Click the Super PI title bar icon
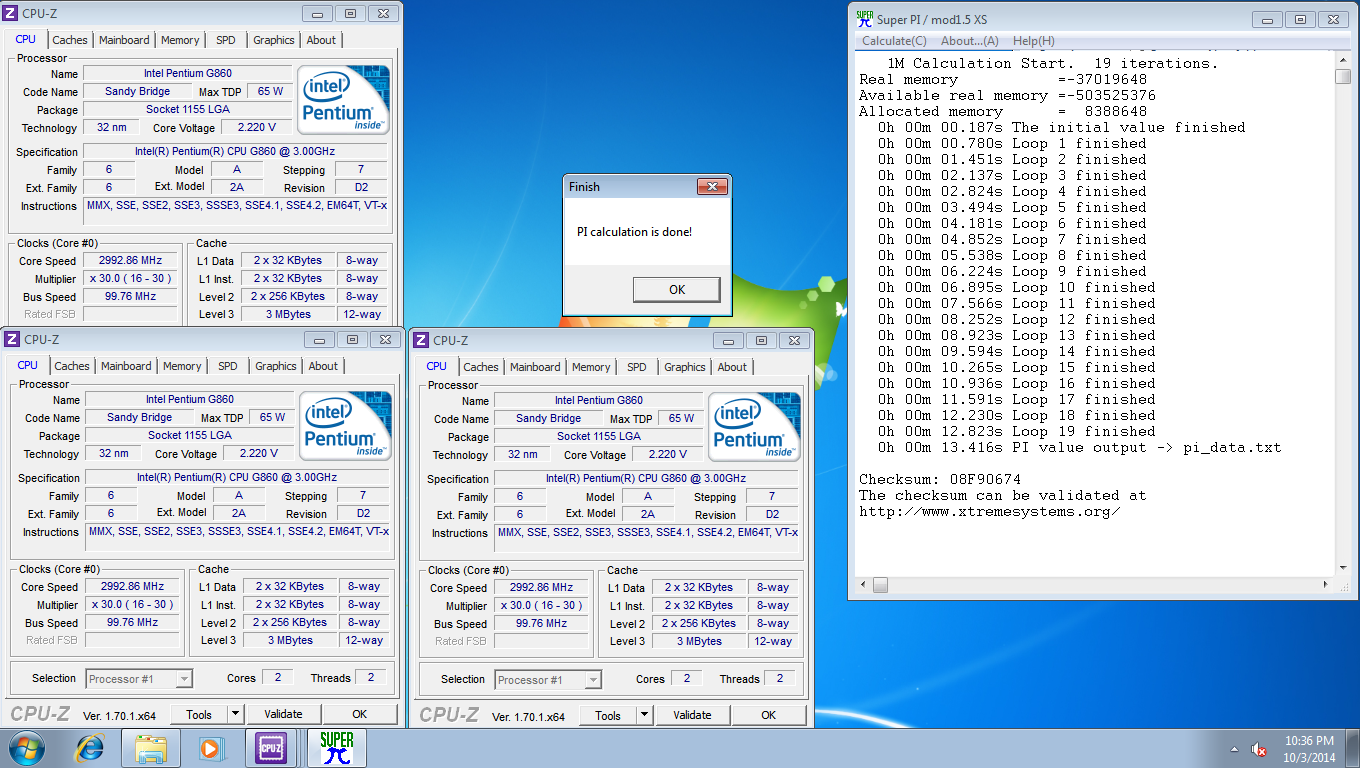This screenshot has height=768, width=1360. (x=864, y=19)
